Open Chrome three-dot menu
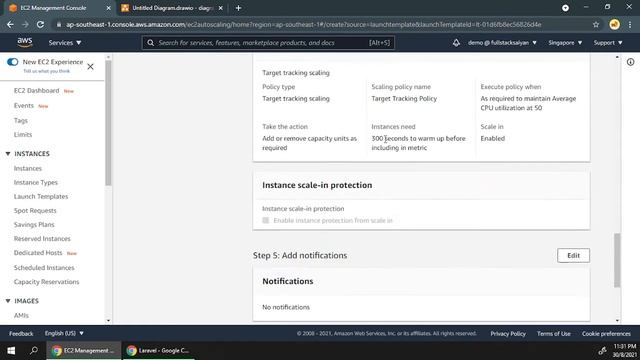Viewport: 640px width, 360px height. pos(630,24)
